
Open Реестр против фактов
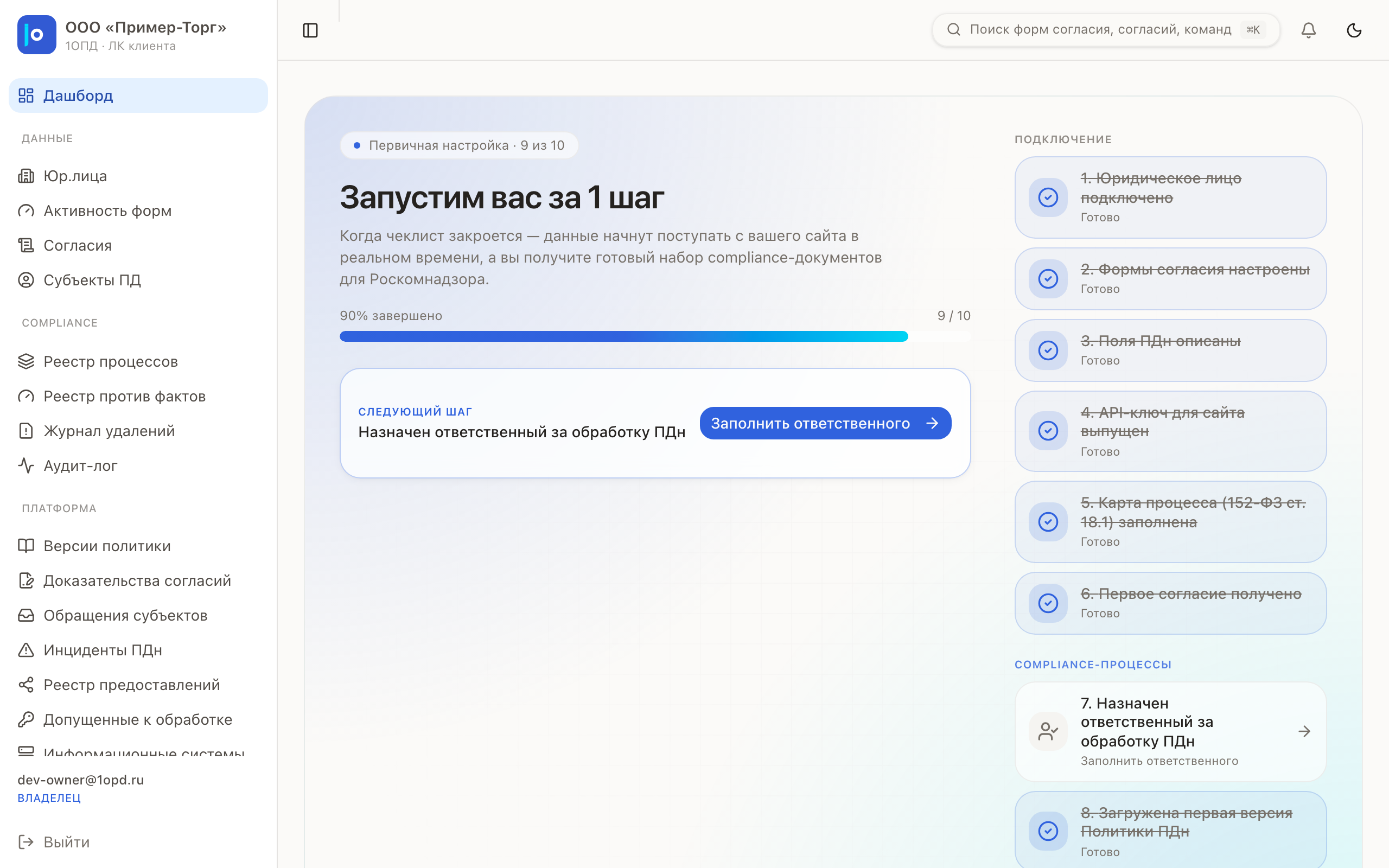[138, 396]
